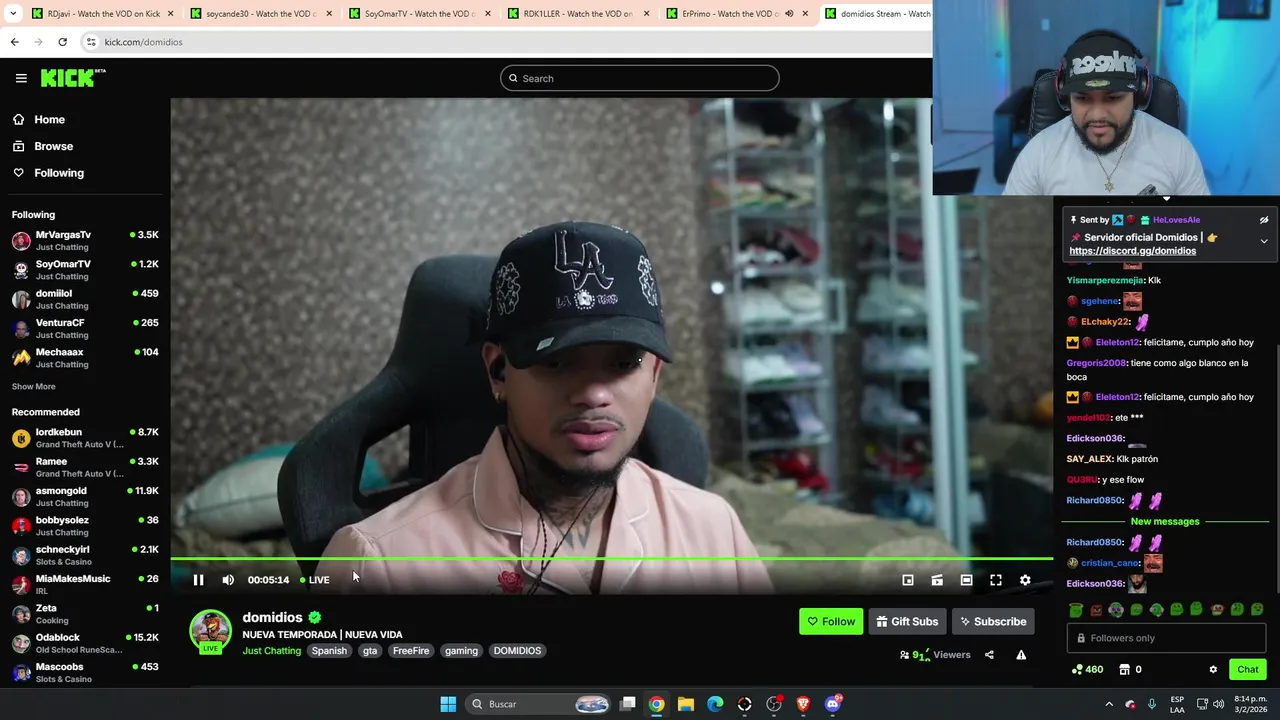1280x720 pixels.
Task: Open bobbysolez recommended channel
Action: pos(85,526)
